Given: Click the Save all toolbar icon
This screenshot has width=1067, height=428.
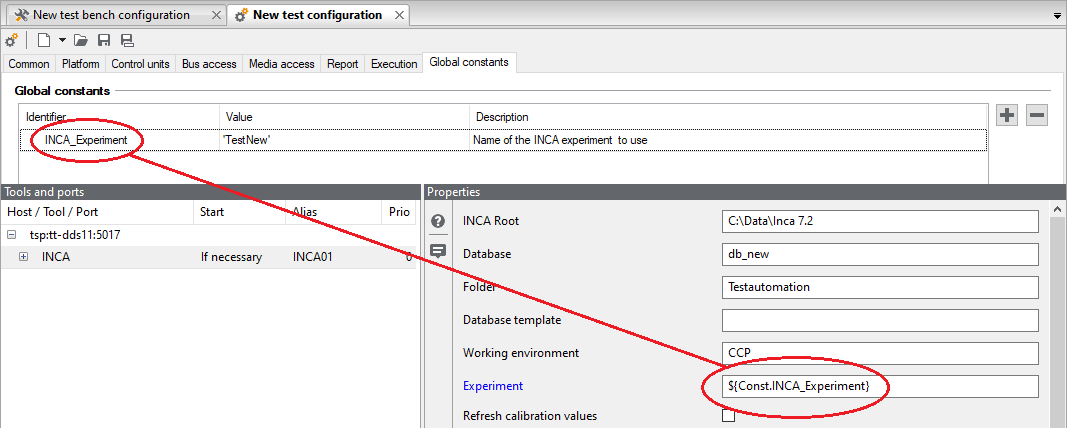Looking at the screenshot, I should pyautogui.click(x=127, y=39).
